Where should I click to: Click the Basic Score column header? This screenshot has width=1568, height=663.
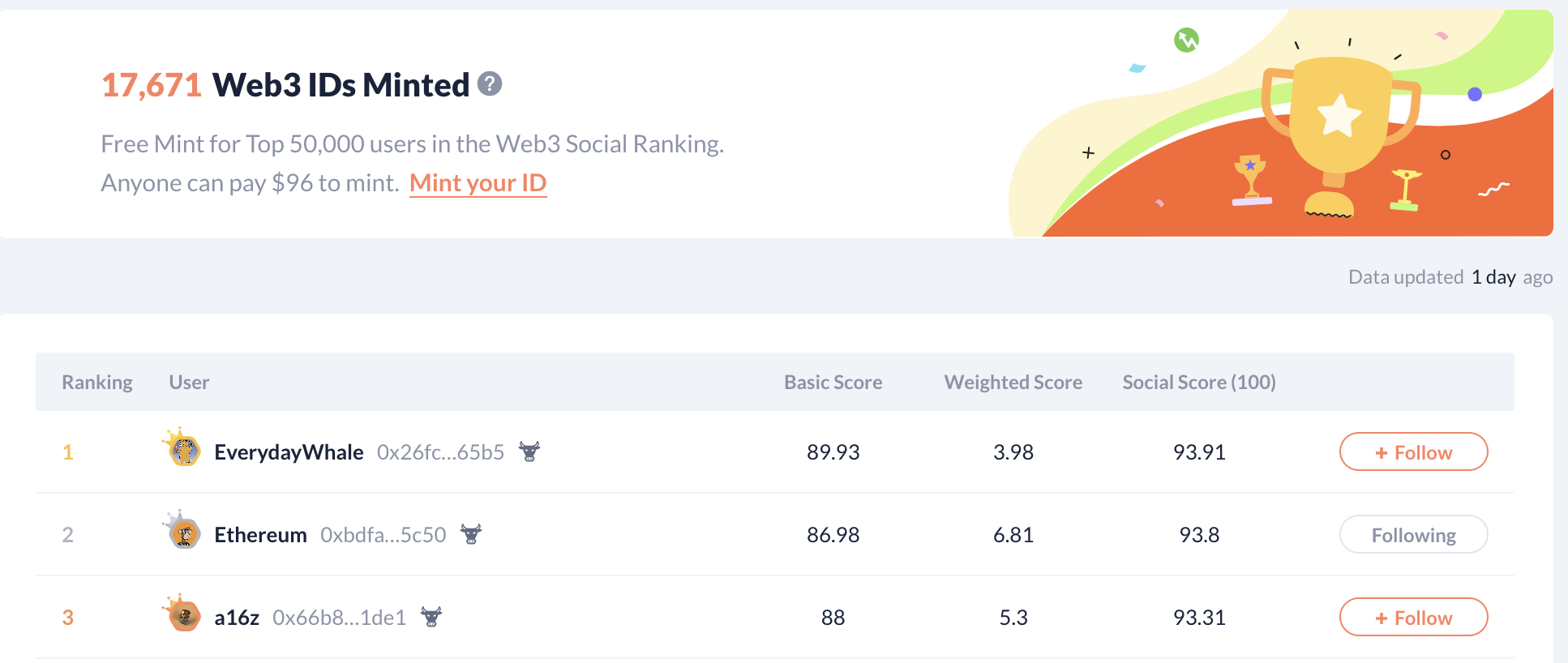(833, 383)
